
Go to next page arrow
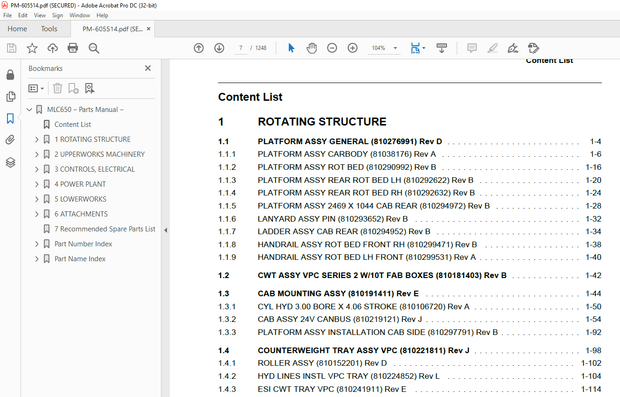pyautogui.click(x=219, y=48)
